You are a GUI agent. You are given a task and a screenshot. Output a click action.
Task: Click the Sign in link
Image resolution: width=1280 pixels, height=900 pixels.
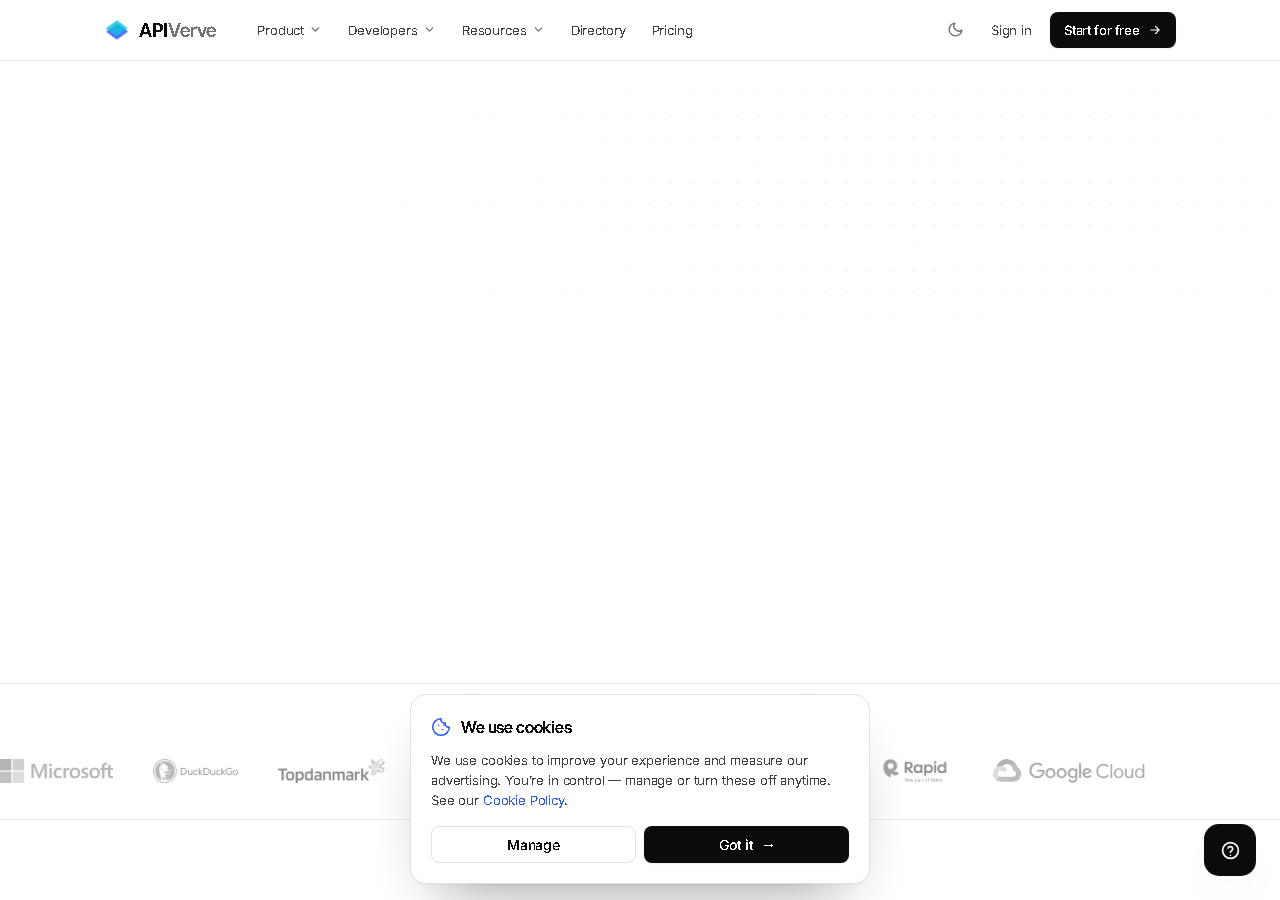pos(1011,30)
